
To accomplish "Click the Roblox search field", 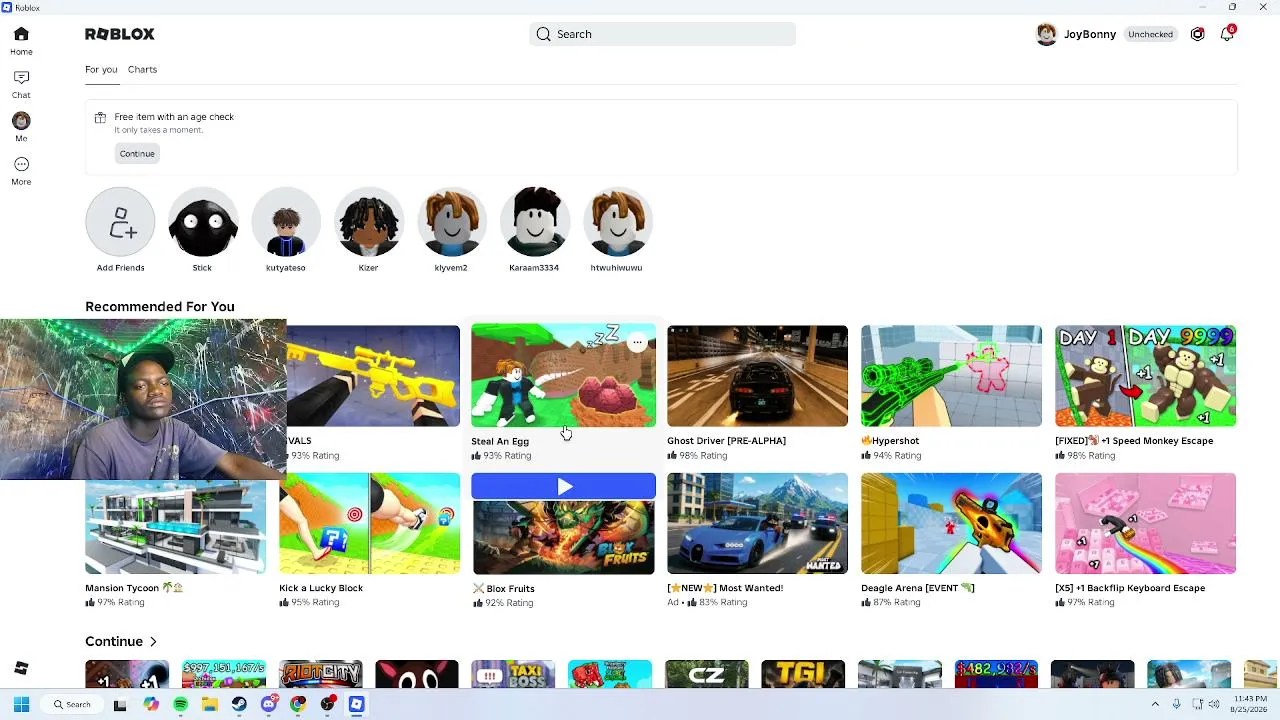I will pyautogui.click(x=663, y=34).
